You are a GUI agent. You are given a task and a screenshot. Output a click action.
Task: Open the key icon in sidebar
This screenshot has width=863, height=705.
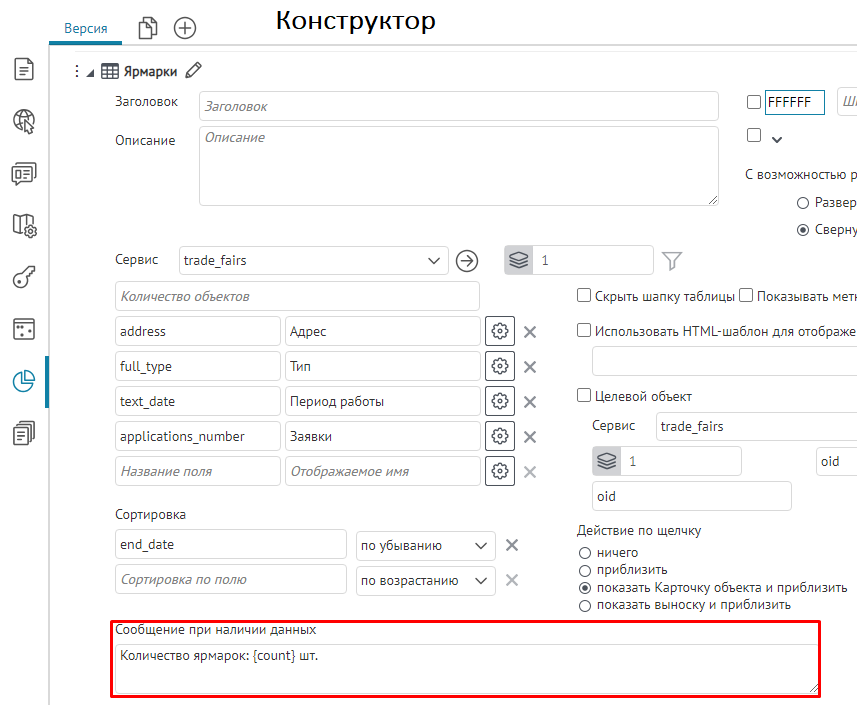pos(24,277)
